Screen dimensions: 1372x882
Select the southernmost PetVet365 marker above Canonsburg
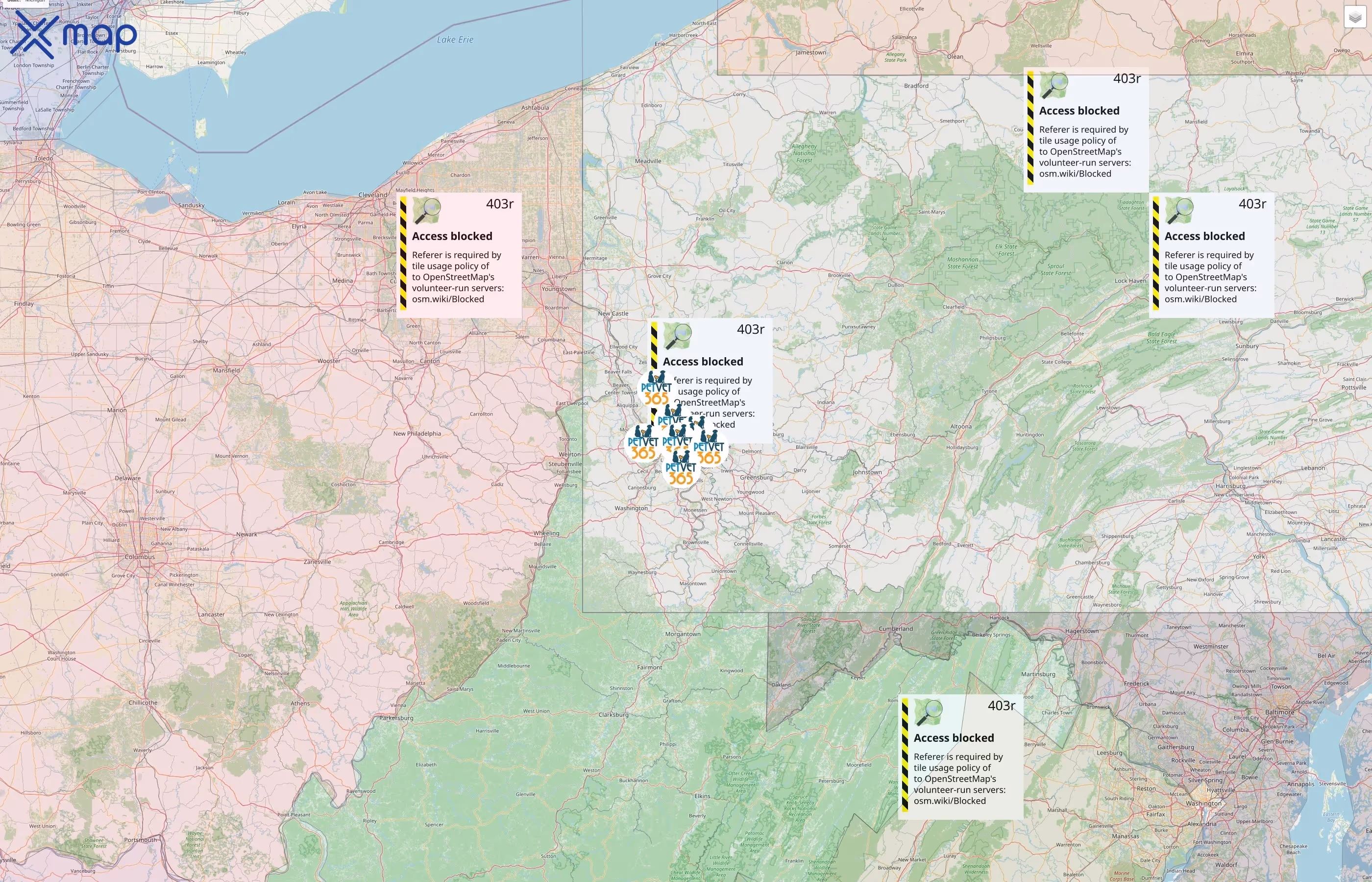(x=681, y=468)
